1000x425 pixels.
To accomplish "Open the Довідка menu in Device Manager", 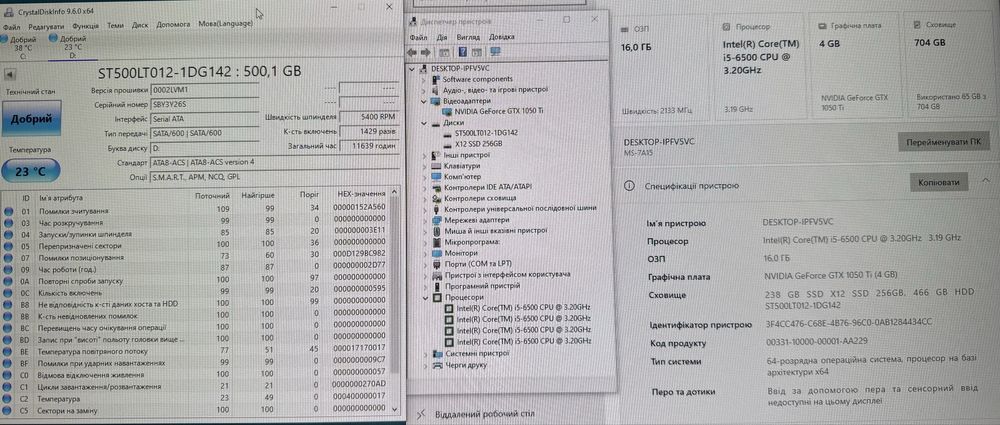I will (x=501, y=38).
